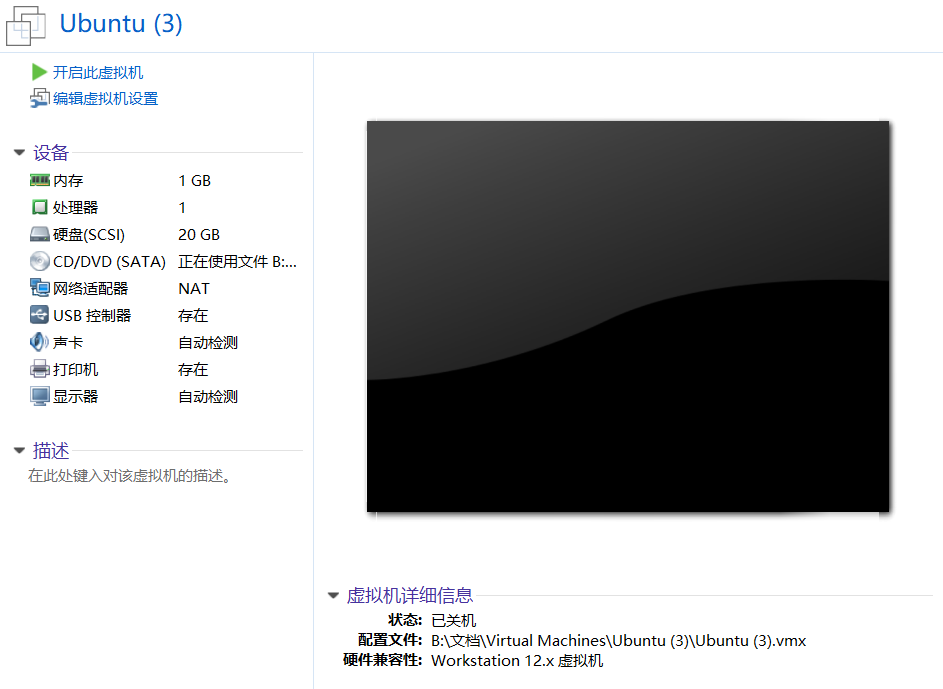Click the description field 在此处键入对该虚拟机的描述
This screenshot has height=689, width=943.
(129, 476)
